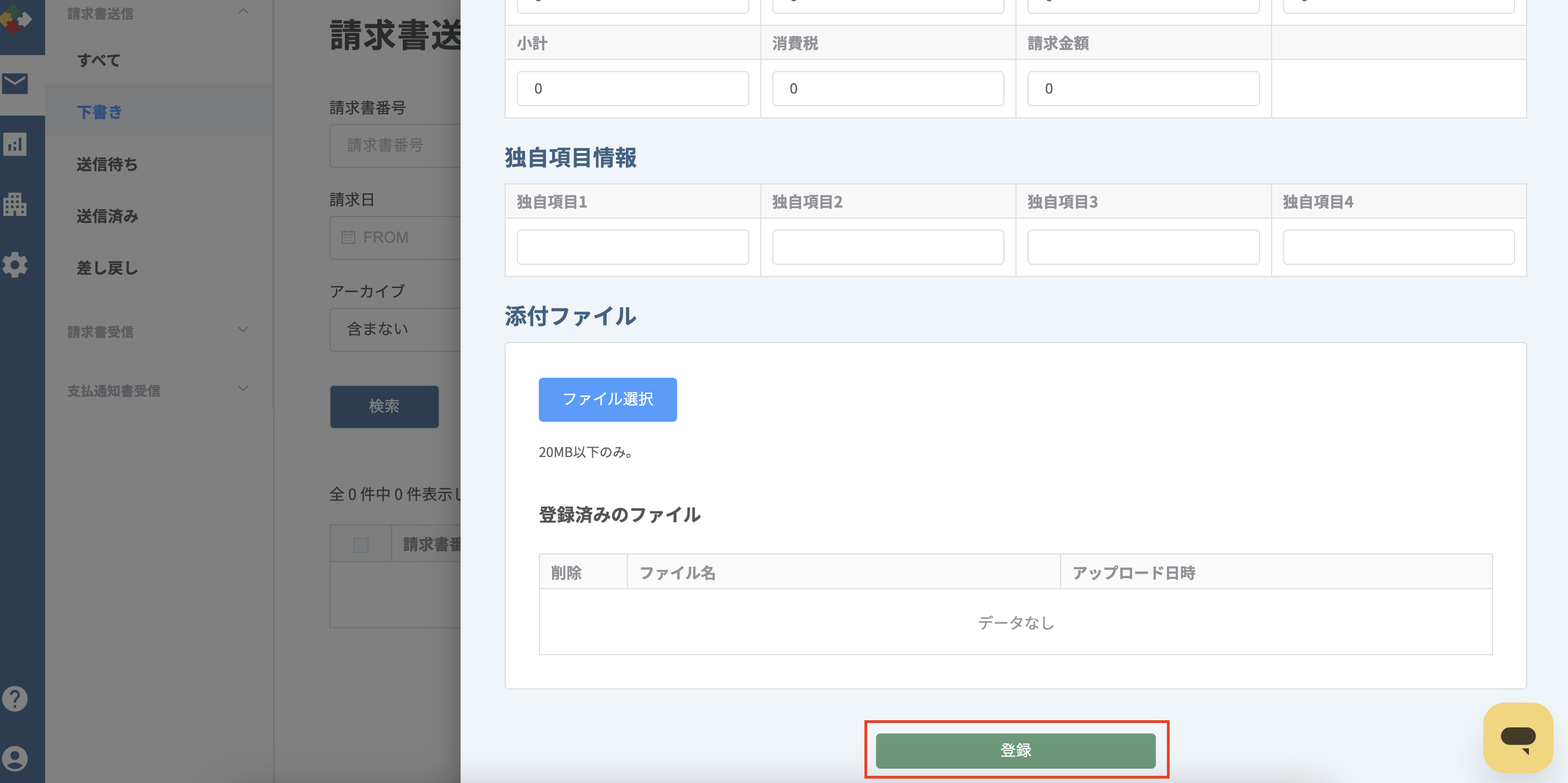Select the 送信待ち menu item
The image size is (1568, 783).
click(x=107, y=164)
